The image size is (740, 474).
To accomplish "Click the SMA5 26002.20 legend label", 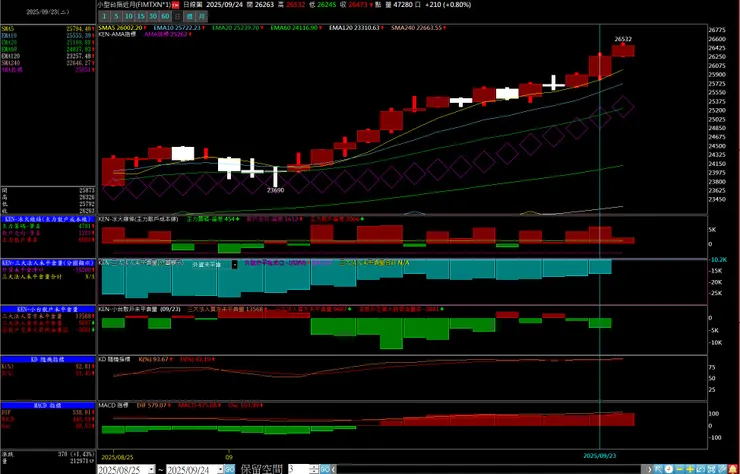I will [x=118, y=28].
